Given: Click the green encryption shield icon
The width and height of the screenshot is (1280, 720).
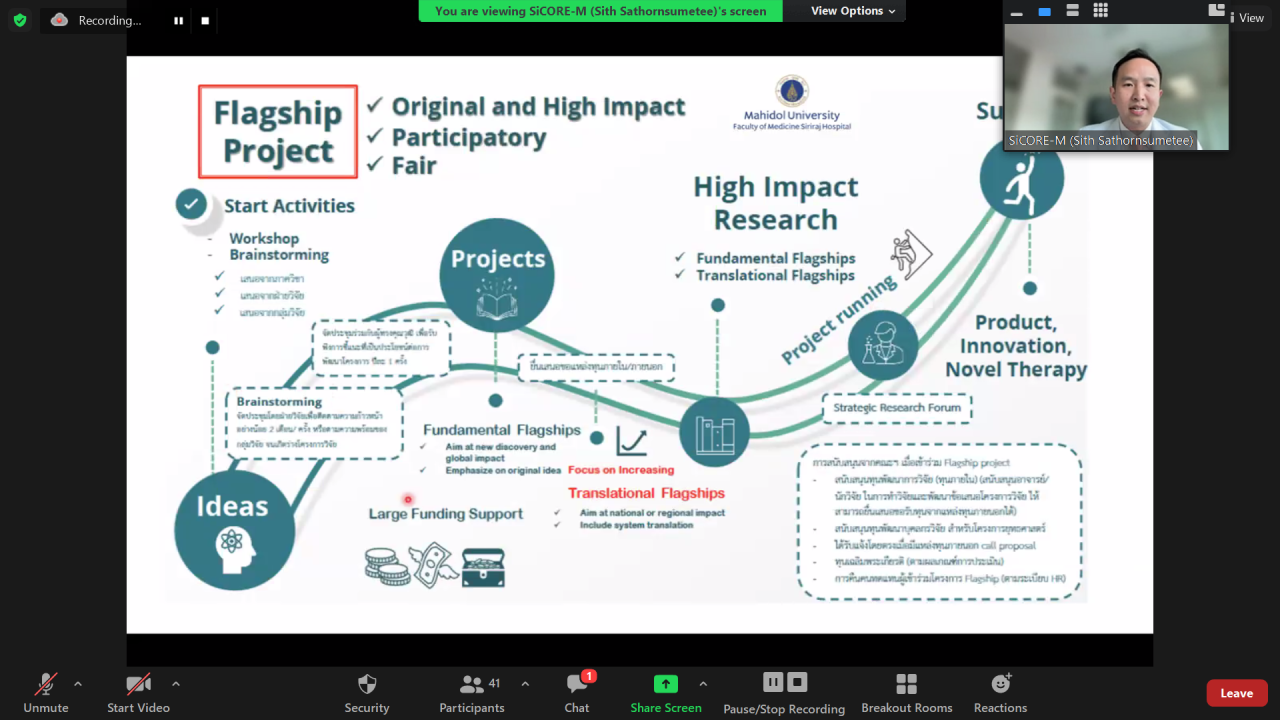Looking at the screenshot, I should coord(20,20).
